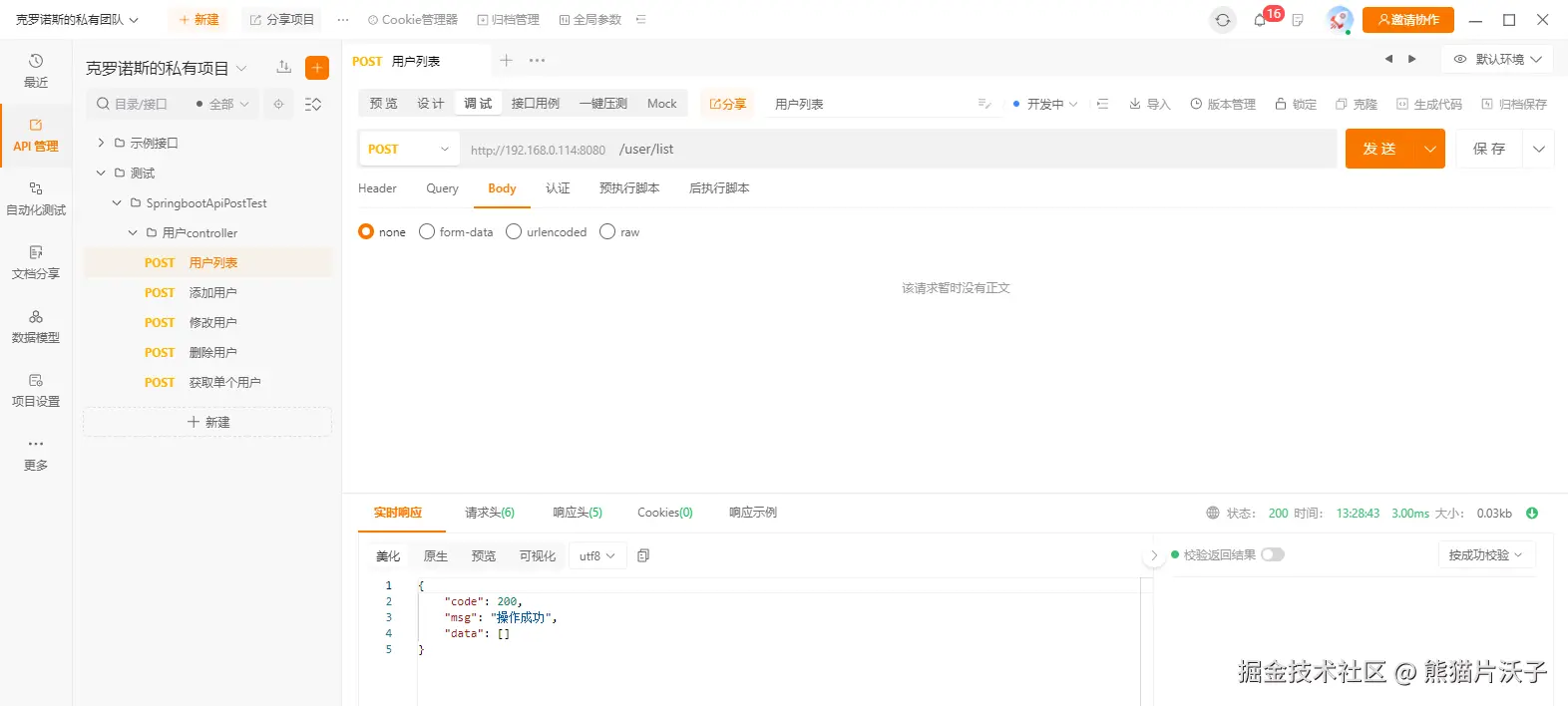Open the arrow dropdown beside 保存
This screenshot has height=706, width=1568.
tap(1539, 149)
